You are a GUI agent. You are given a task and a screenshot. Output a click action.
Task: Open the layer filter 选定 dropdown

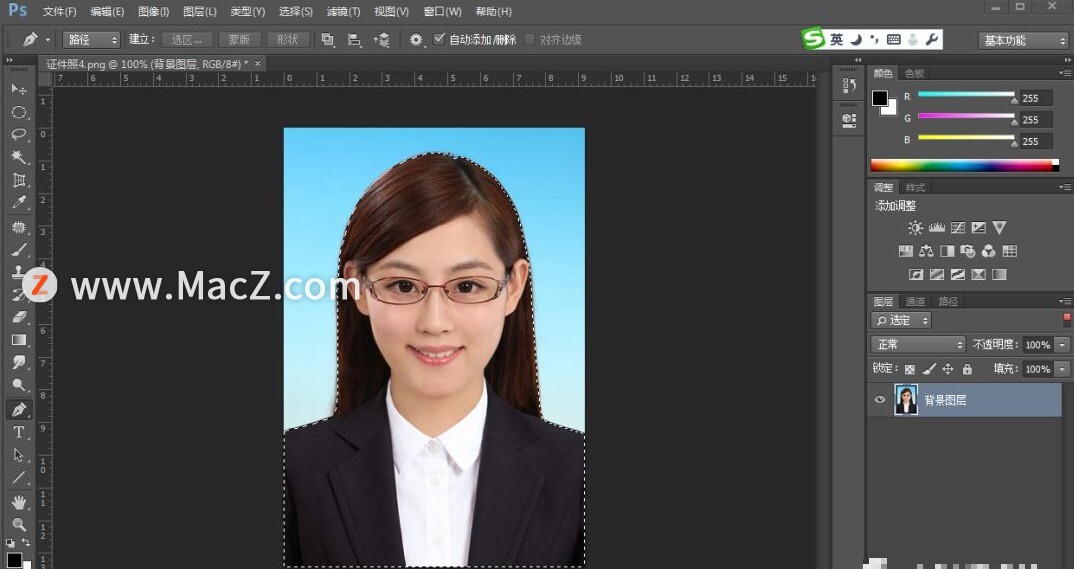(x=901, y=320)
